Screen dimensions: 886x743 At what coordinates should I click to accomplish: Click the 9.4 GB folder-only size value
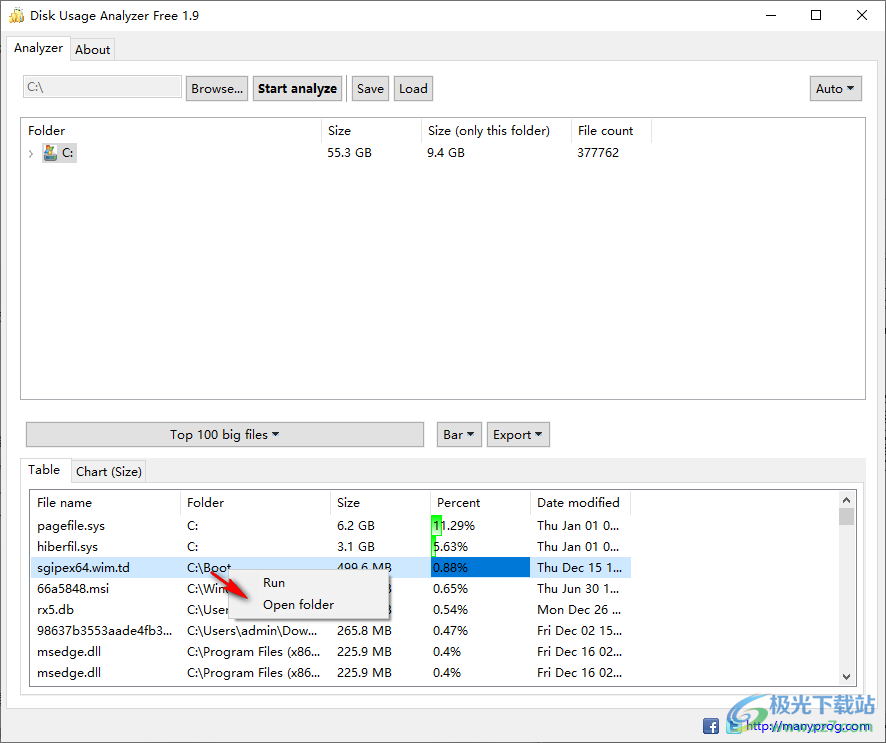[x=446, y=153]
